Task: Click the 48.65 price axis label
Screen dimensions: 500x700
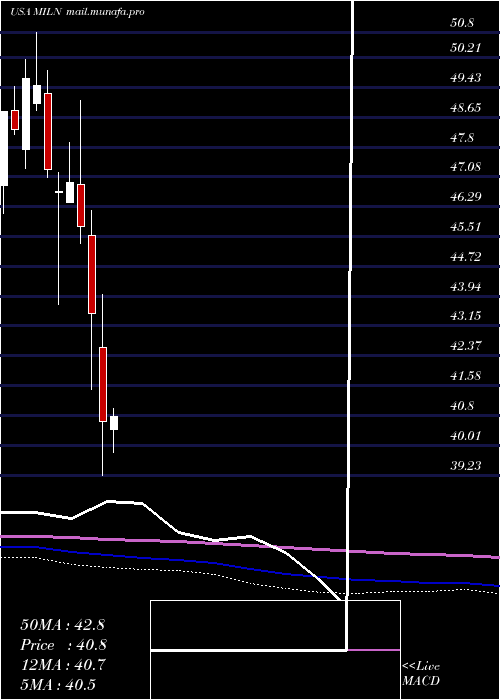Action: (x=466, y=108)
